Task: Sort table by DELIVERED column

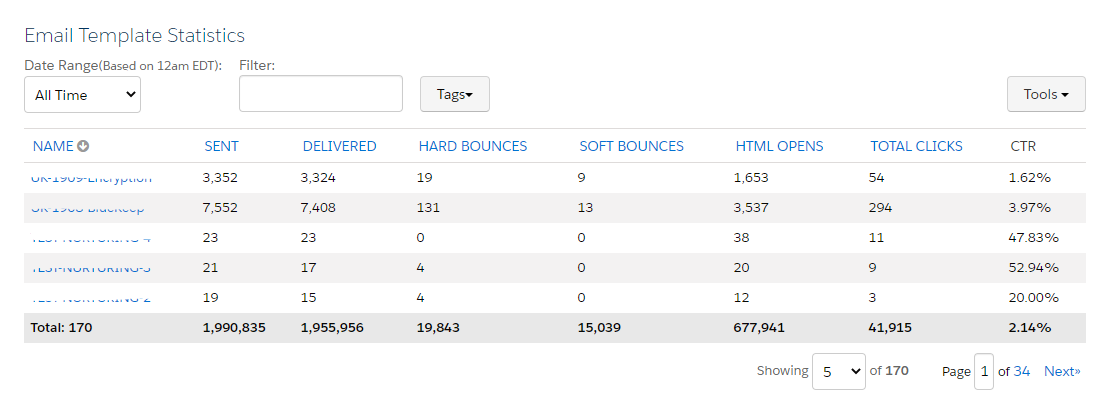Action: tap(339, 147)
